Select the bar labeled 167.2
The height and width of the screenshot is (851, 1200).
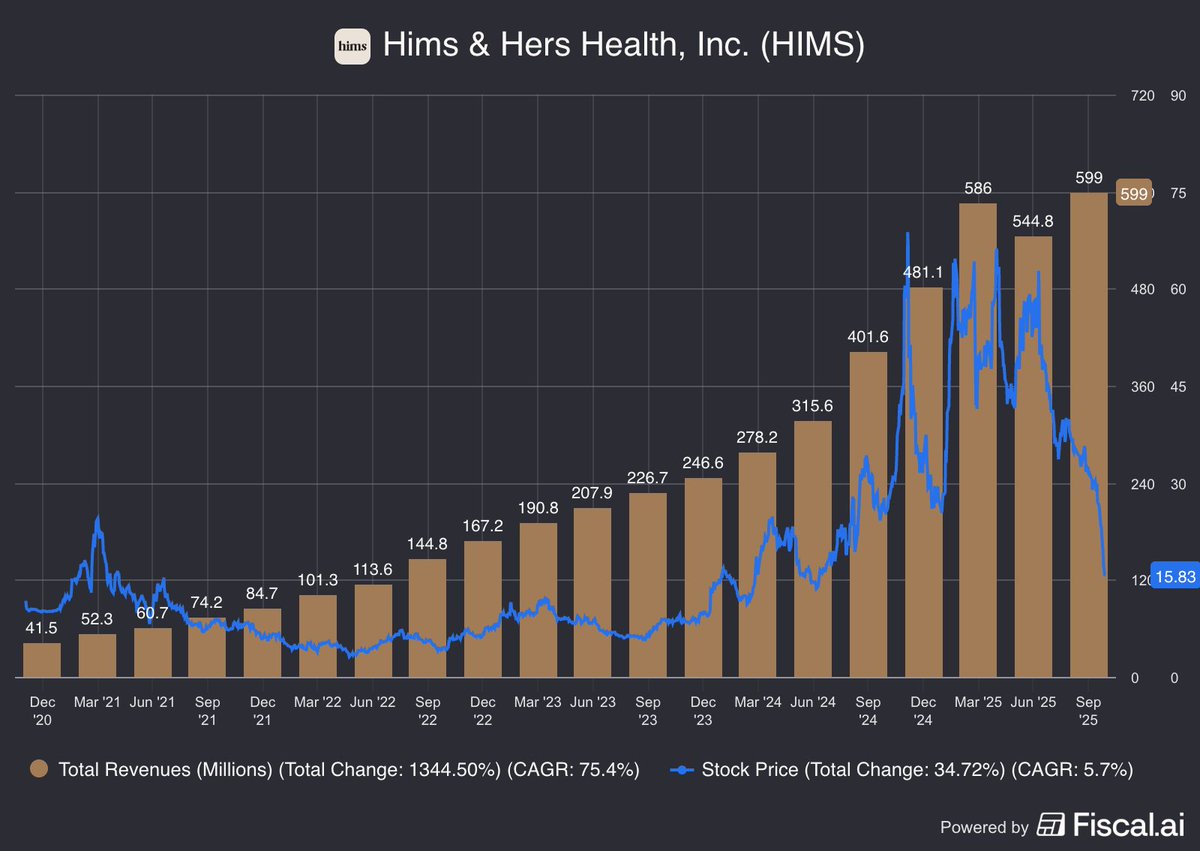coord(483,611)
